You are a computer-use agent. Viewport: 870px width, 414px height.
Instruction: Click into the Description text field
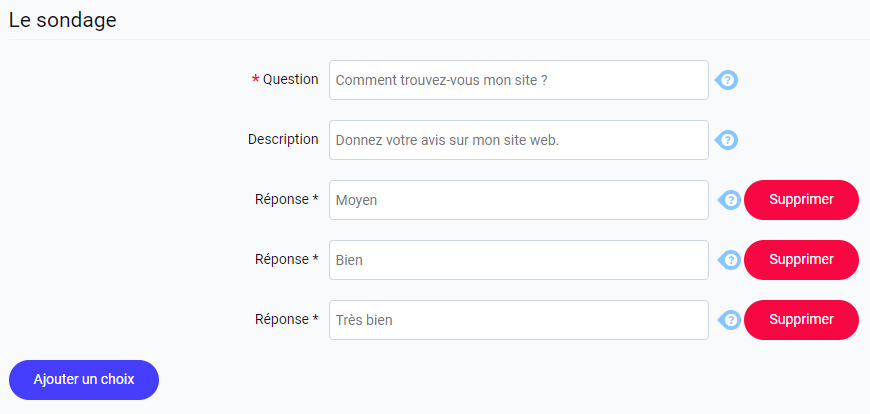pyautogui.click(x=519, y=140)
